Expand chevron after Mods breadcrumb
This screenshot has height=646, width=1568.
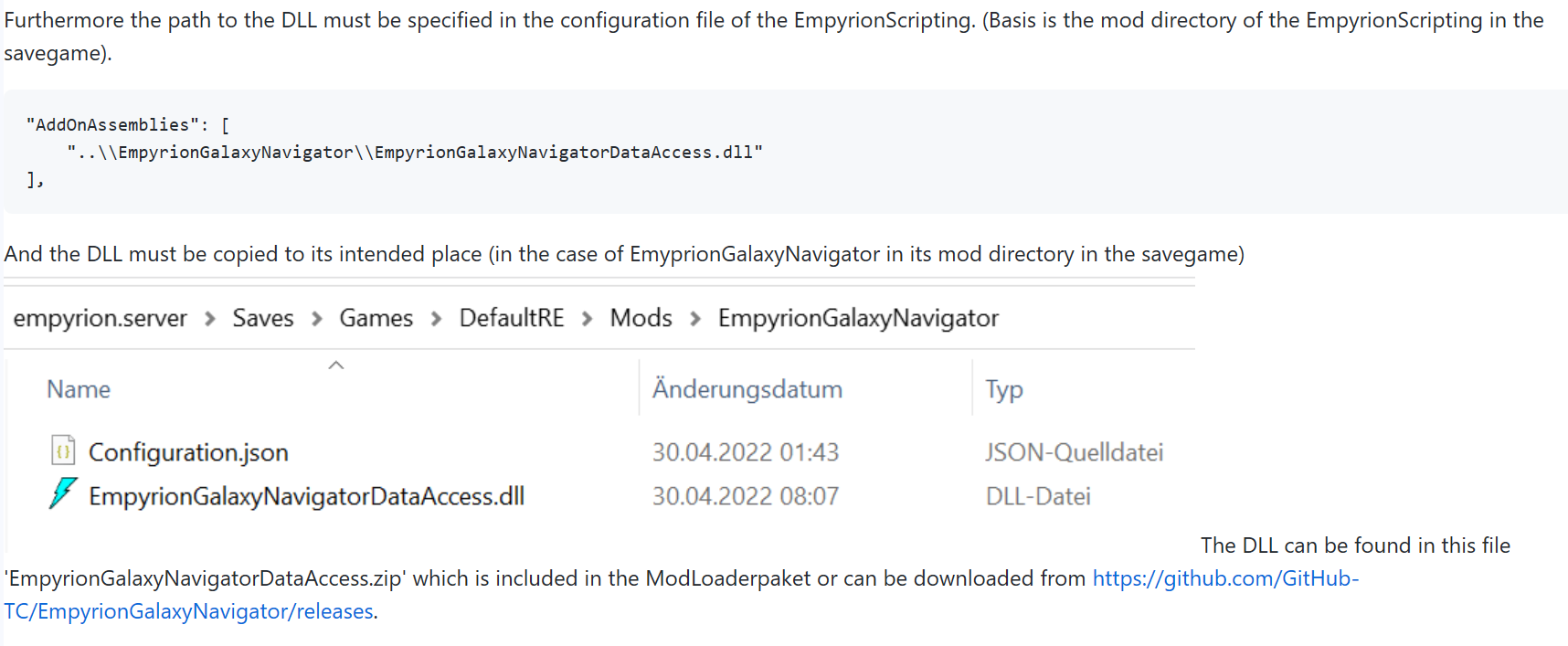(x=695, y=318)
